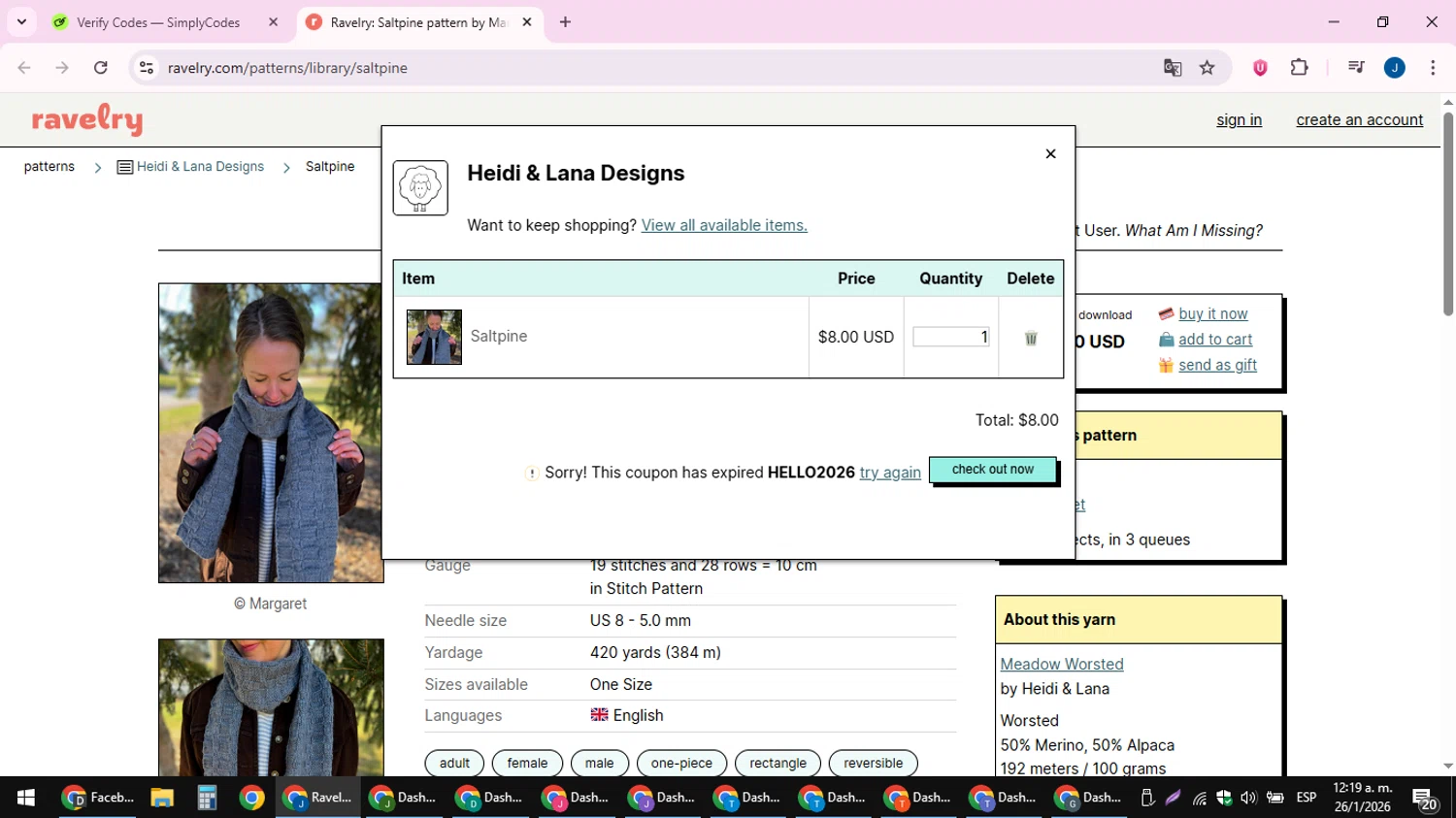Delete Saltpine from cart with trash icon
This screenshot has width=1456, height=818.
point(1031,338)
